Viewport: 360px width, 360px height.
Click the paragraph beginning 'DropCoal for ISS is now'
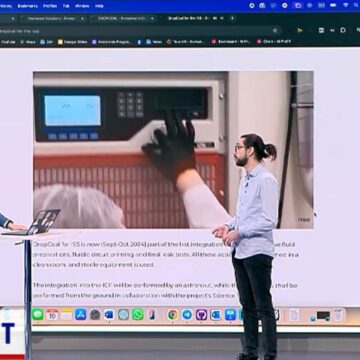[166, 254]
